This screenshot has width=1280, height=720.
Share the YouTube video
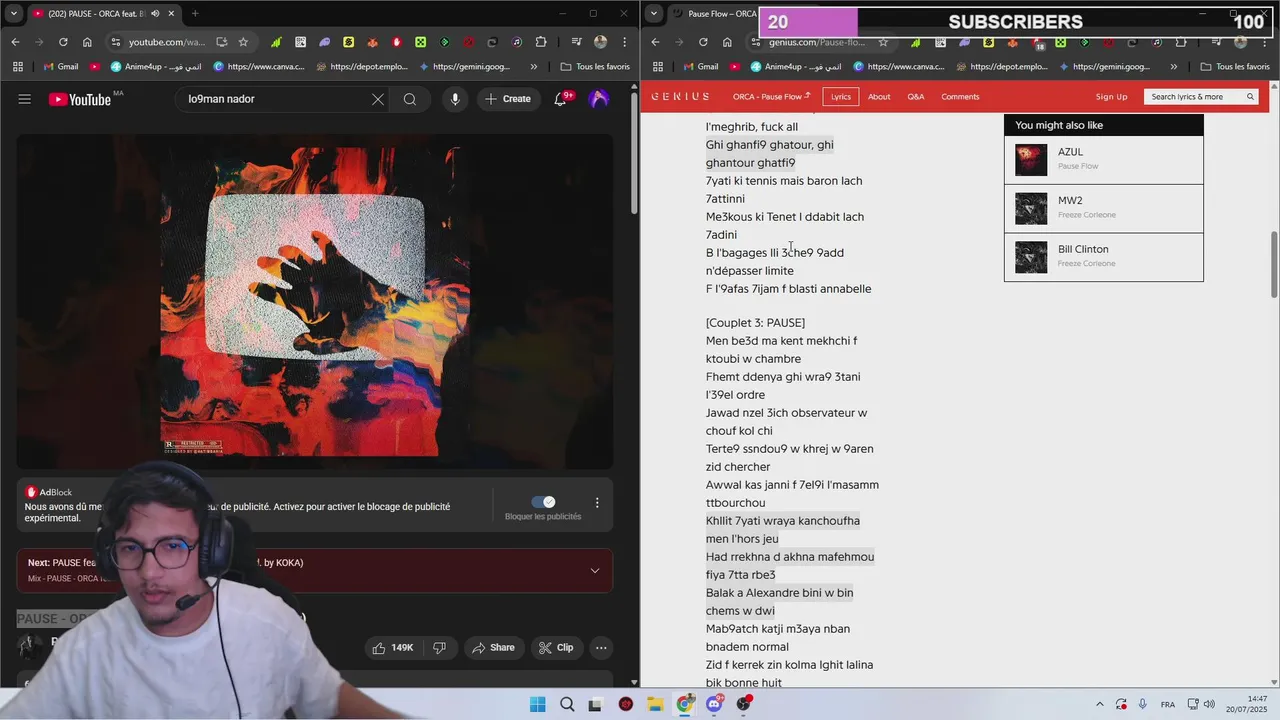pos(493,648)
